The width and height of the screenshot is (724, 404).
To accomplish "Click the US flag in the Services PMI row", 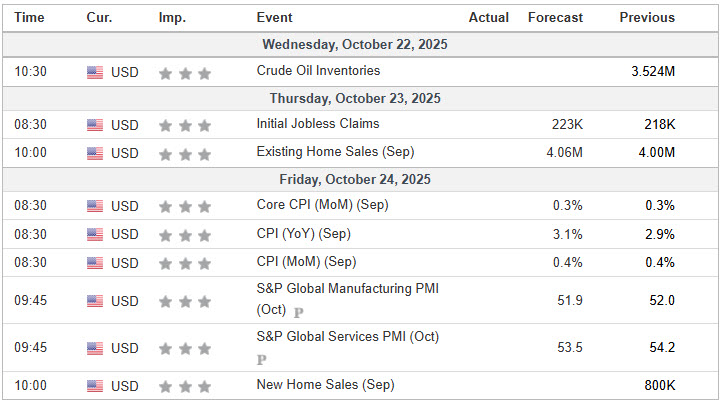I will click(x=95, y=348).
